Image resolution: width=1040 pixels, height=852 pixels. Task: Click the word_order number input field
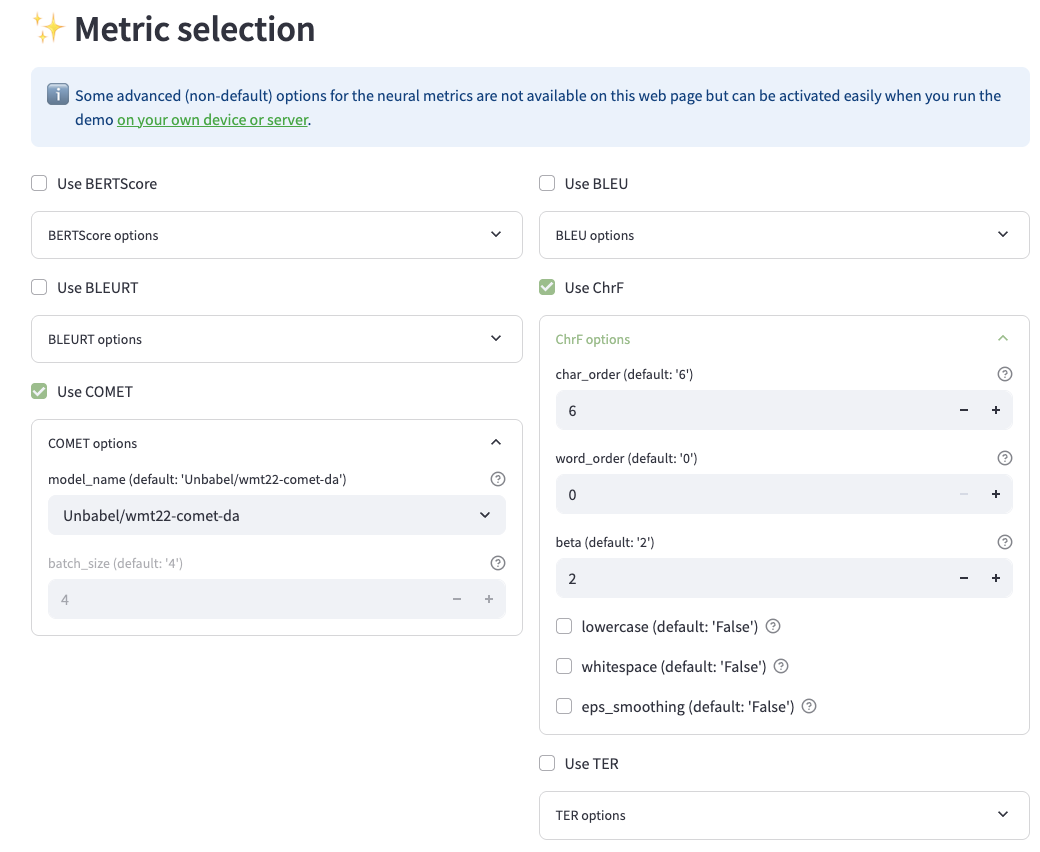click(753, 495)
